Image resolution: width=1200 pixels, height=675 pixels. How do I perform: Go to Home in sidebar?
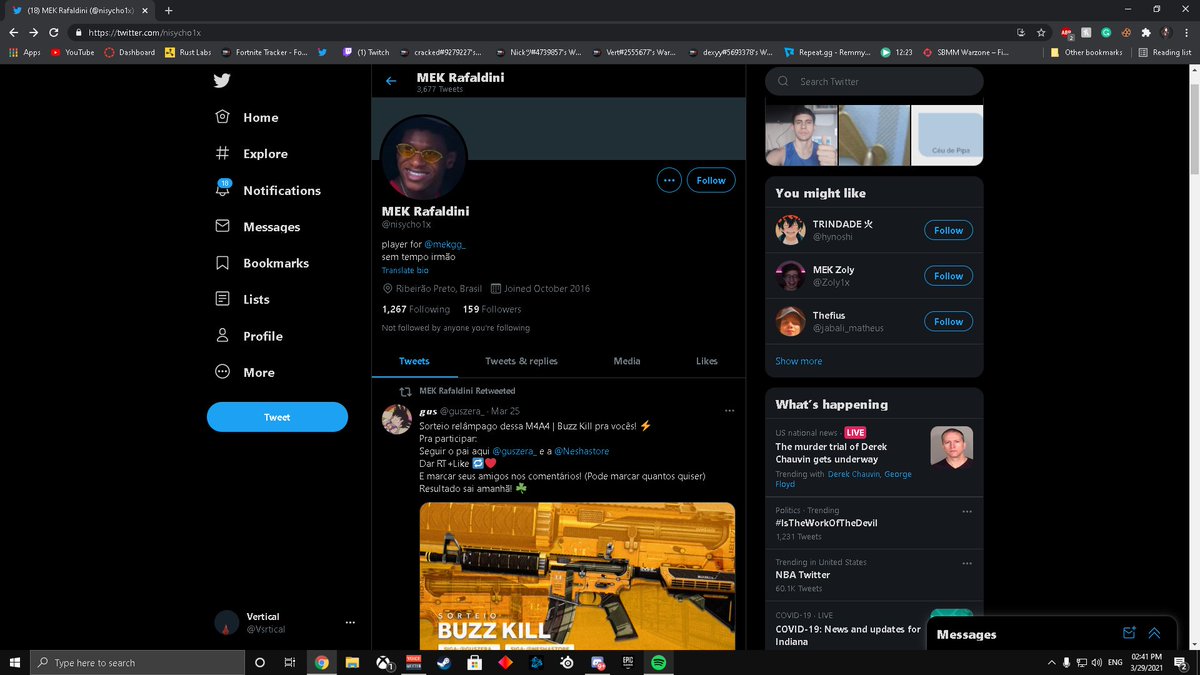247,117
